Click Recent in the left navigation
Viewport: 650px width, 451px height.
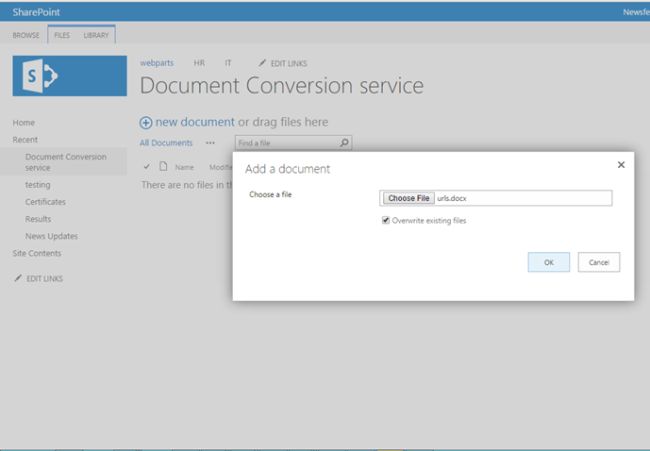[25, 140]
